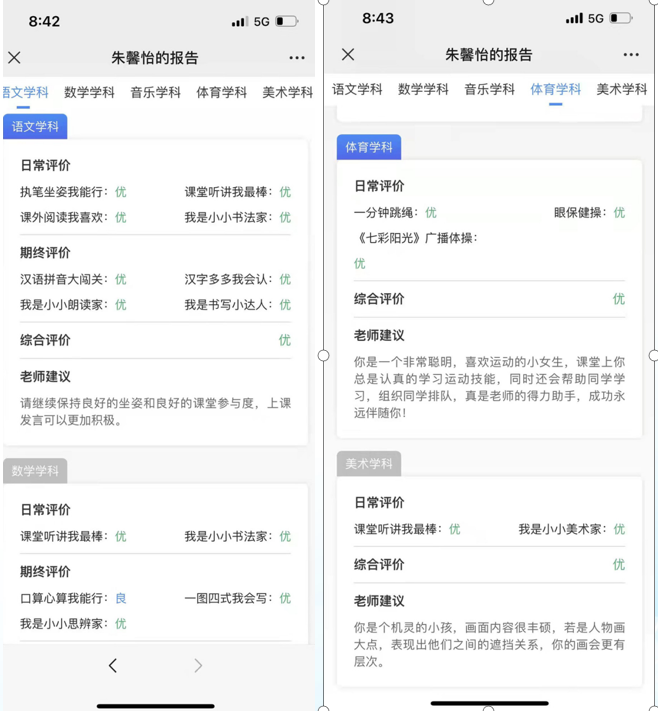Close the report in the left phone screen
Viewport: 658px width, 711px height.
(15, 58)
